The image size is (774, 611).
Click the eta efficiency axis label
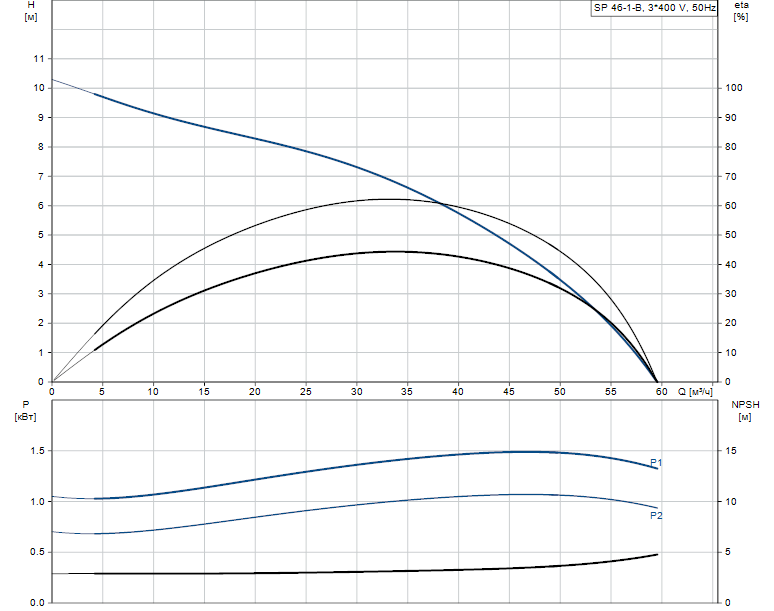tap(740, 9)
